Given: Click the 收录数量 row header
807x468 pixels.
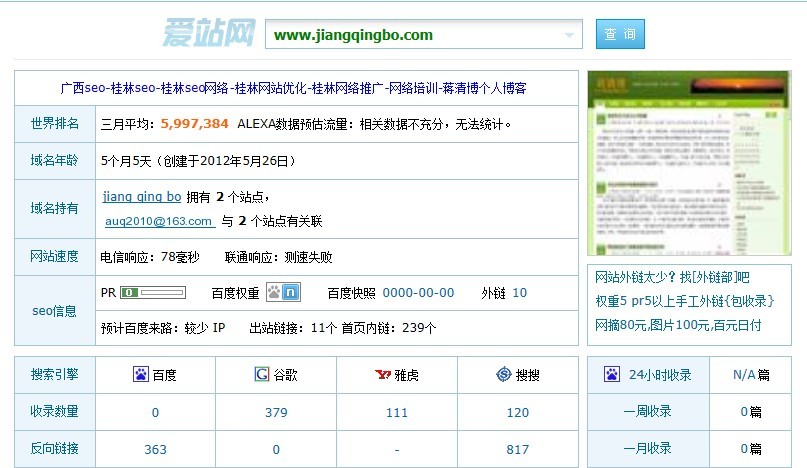Looking at the screenshot, I should click(x=55, y=411).
